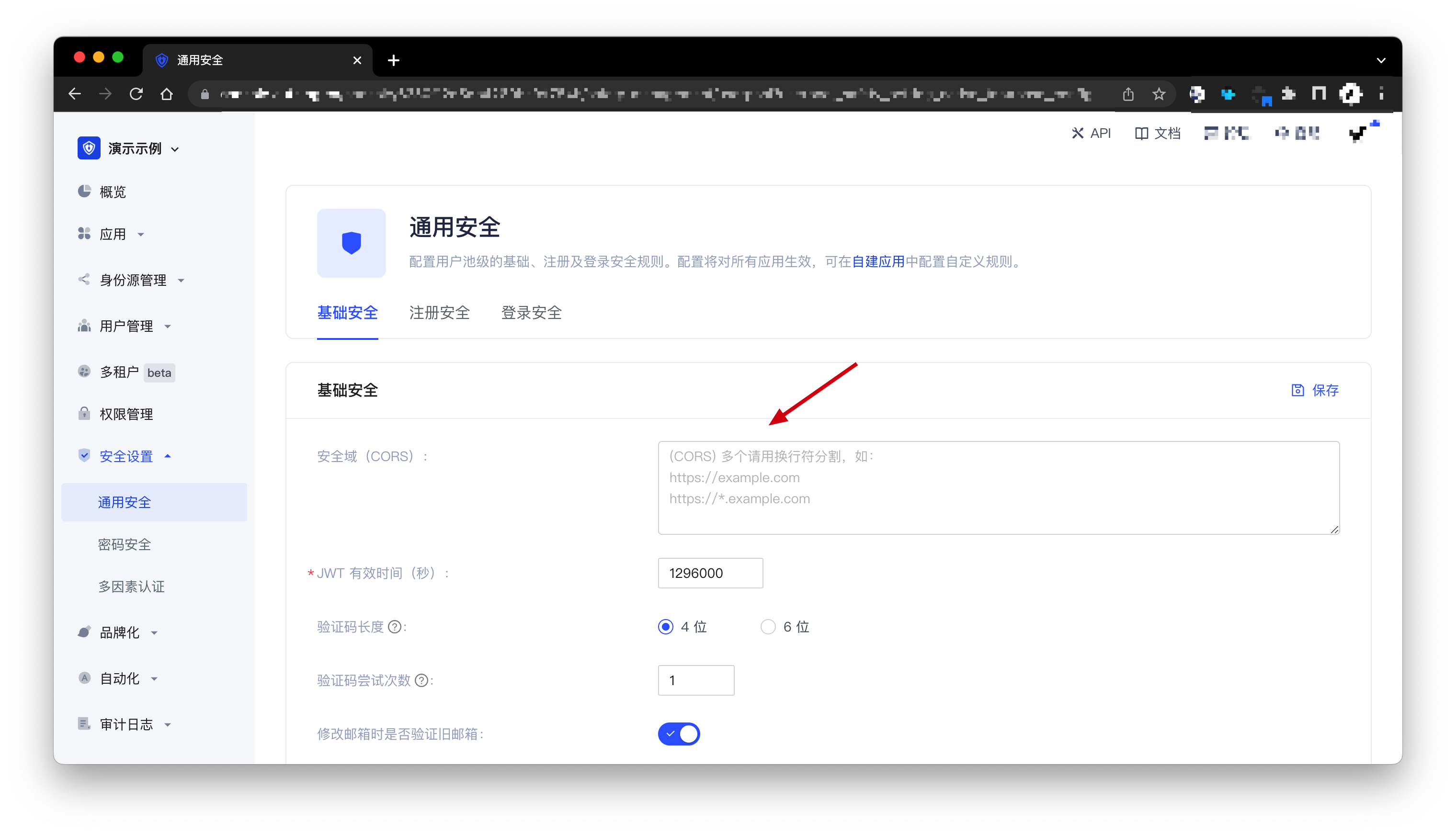Open browser three-dot menu
The width and height of the screenshot is (1456, 835).
point(1381,94)
